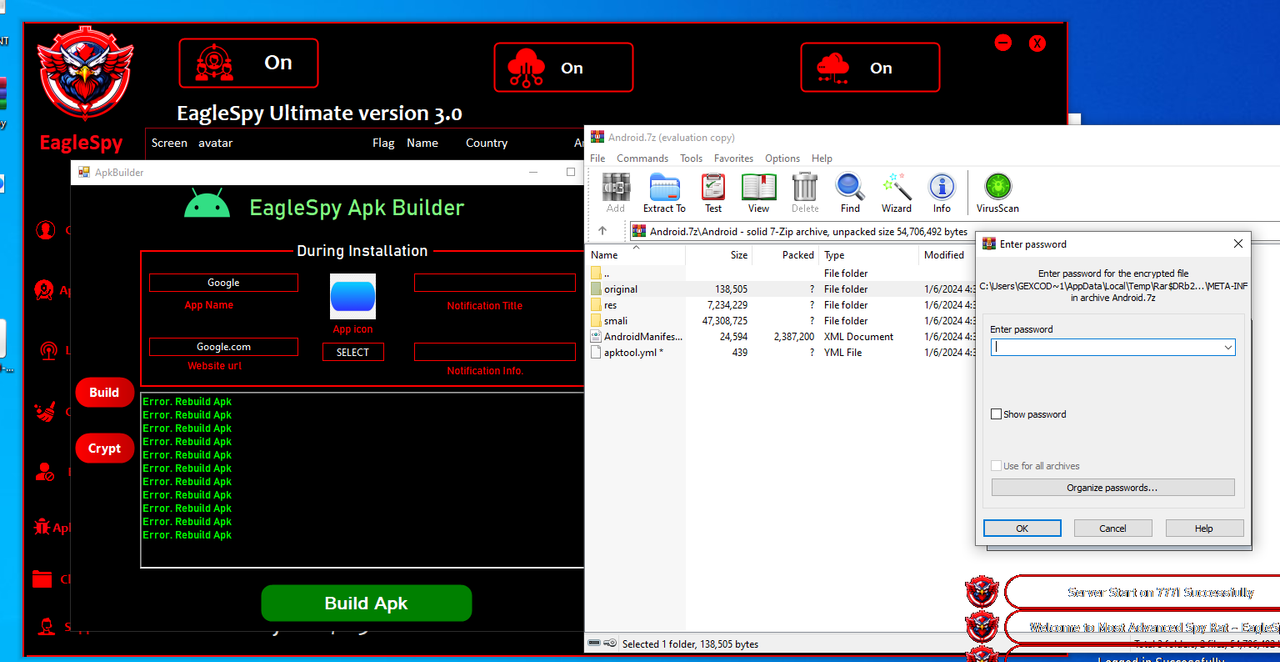Click the disk icon in WinRAR status bar
Image resolution: width=1280 pixels, height=662 pixels.
594,644
